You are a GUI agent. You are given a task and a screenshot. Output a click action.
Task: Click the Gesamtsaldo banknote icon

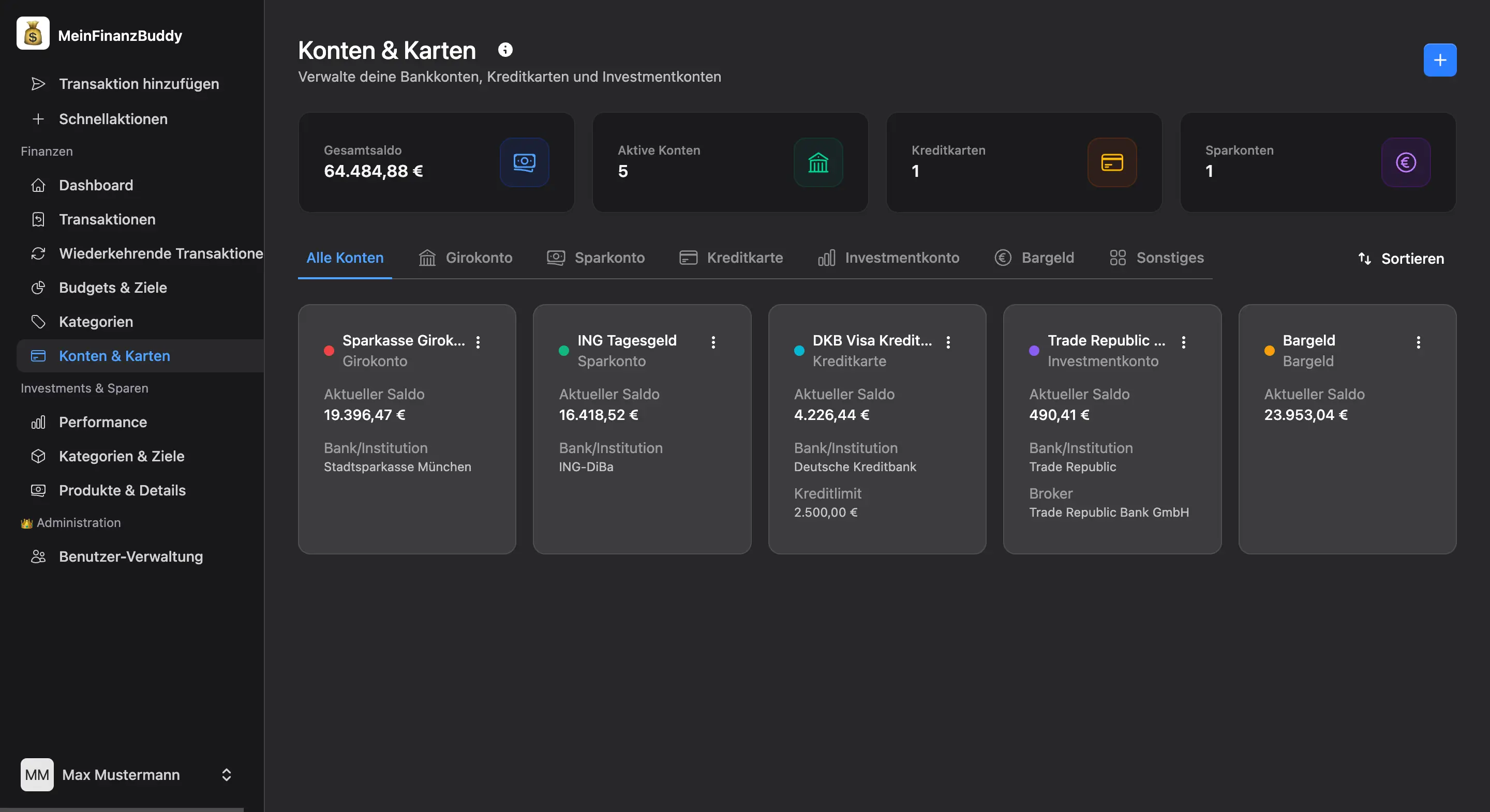[x=524, y=162]
